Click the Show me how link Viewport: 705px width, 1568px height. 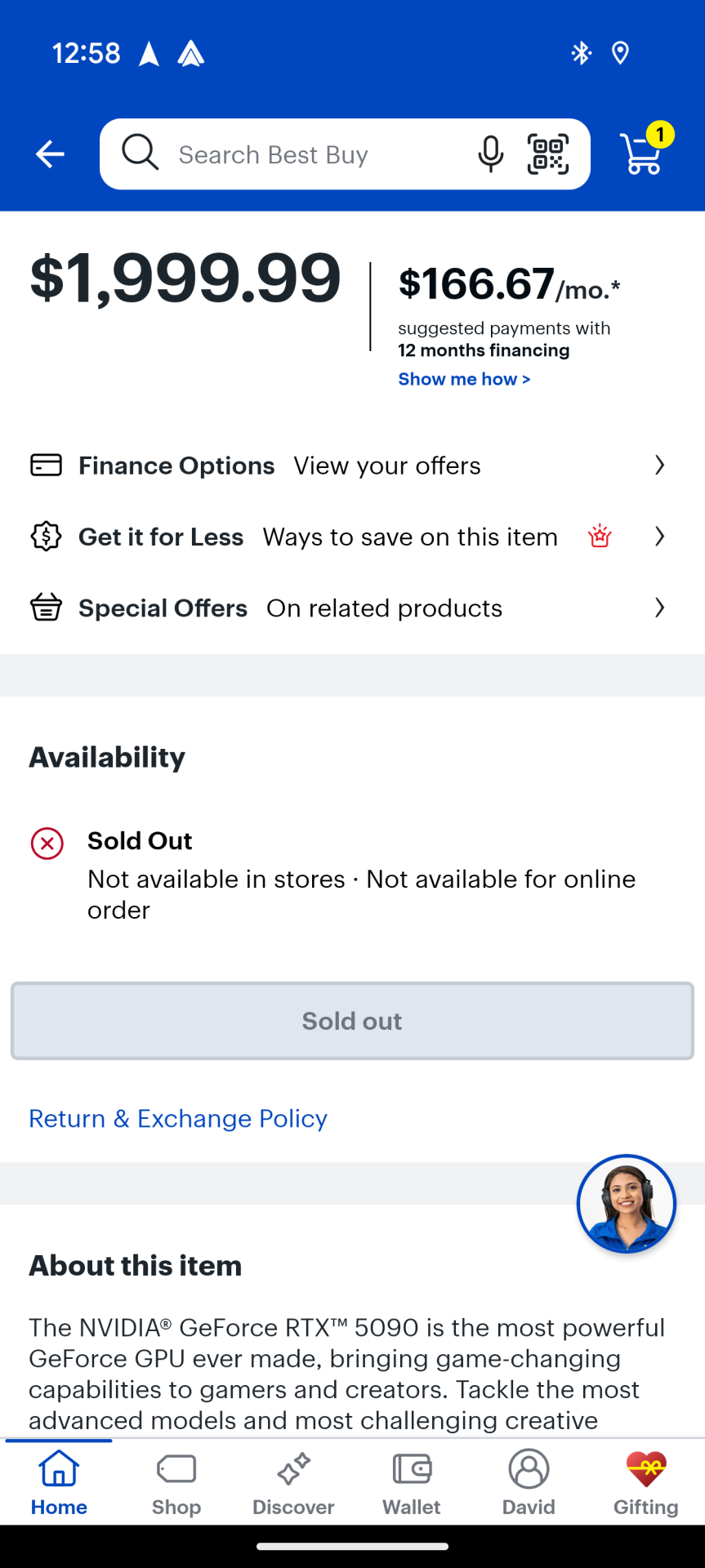tap(464, 379)
